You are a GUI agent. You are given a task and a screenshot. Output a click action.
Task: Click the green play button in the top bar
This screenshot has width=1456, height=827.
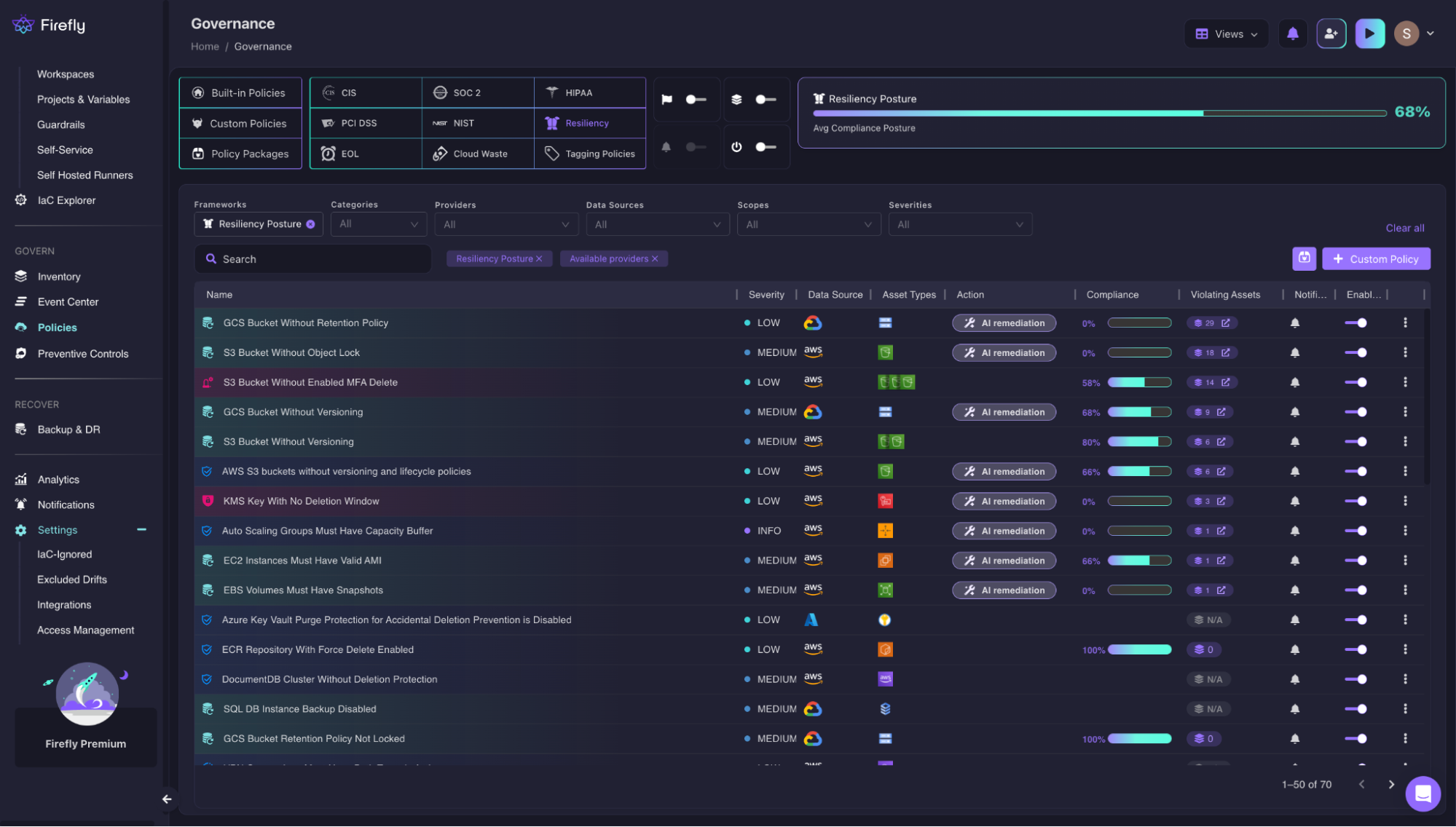coord(1369,33)
